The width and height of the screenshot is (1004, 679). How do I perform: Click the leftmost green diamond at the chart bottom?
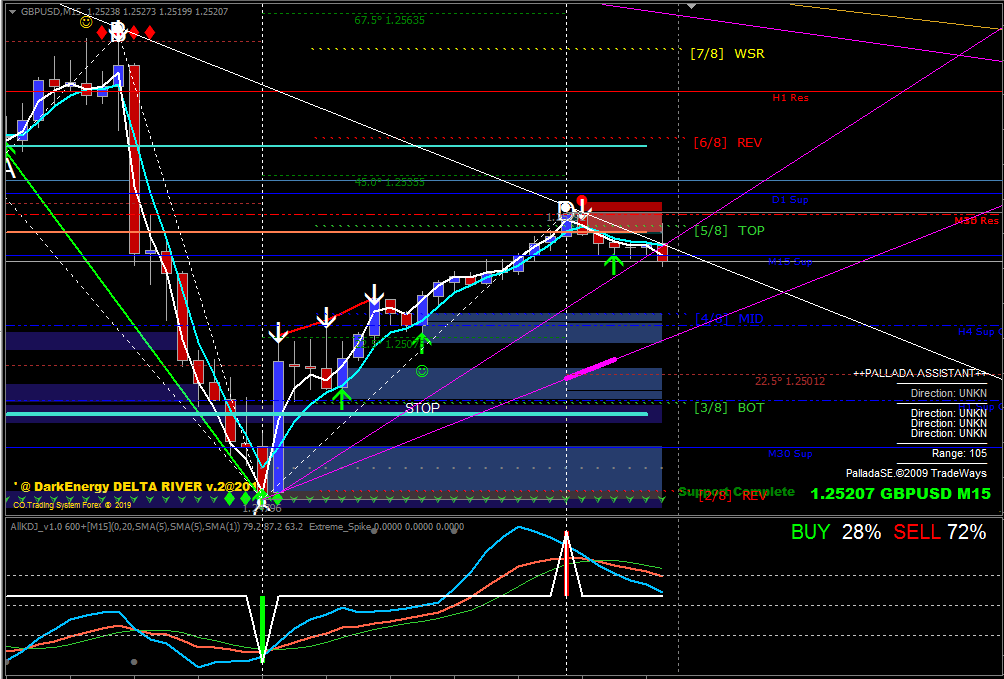[229, 498]
